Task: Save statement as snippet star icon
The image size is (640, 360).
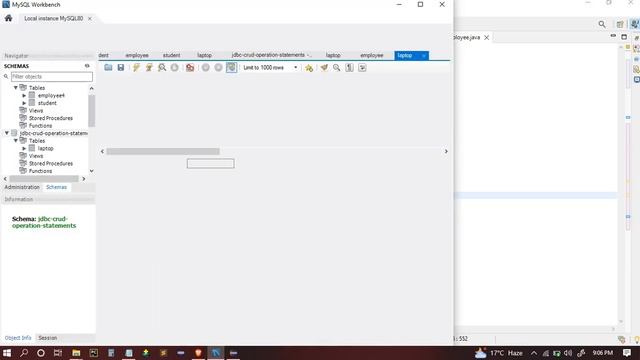Action: point(309,68)
